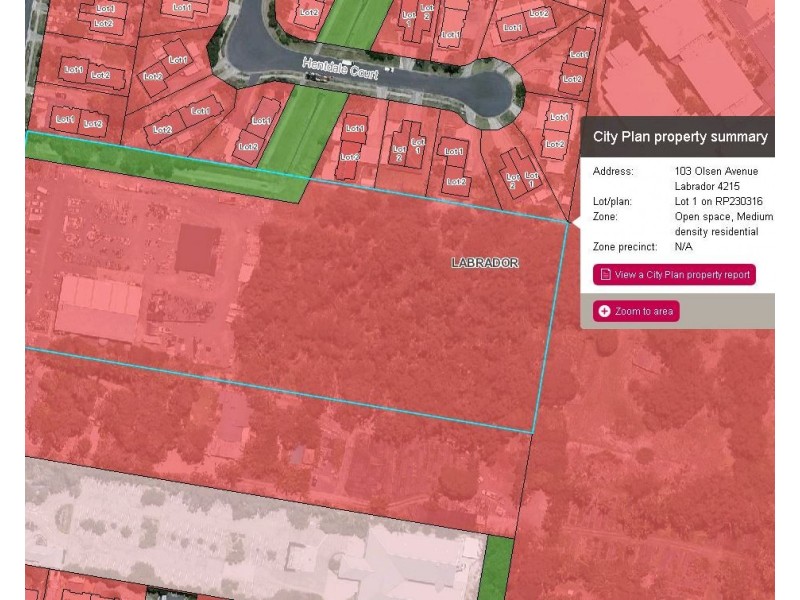Image resolution: width=800 pixels, height=600 pixels.
Task: Click the document icon on the property report button
Action: [606, 274]
